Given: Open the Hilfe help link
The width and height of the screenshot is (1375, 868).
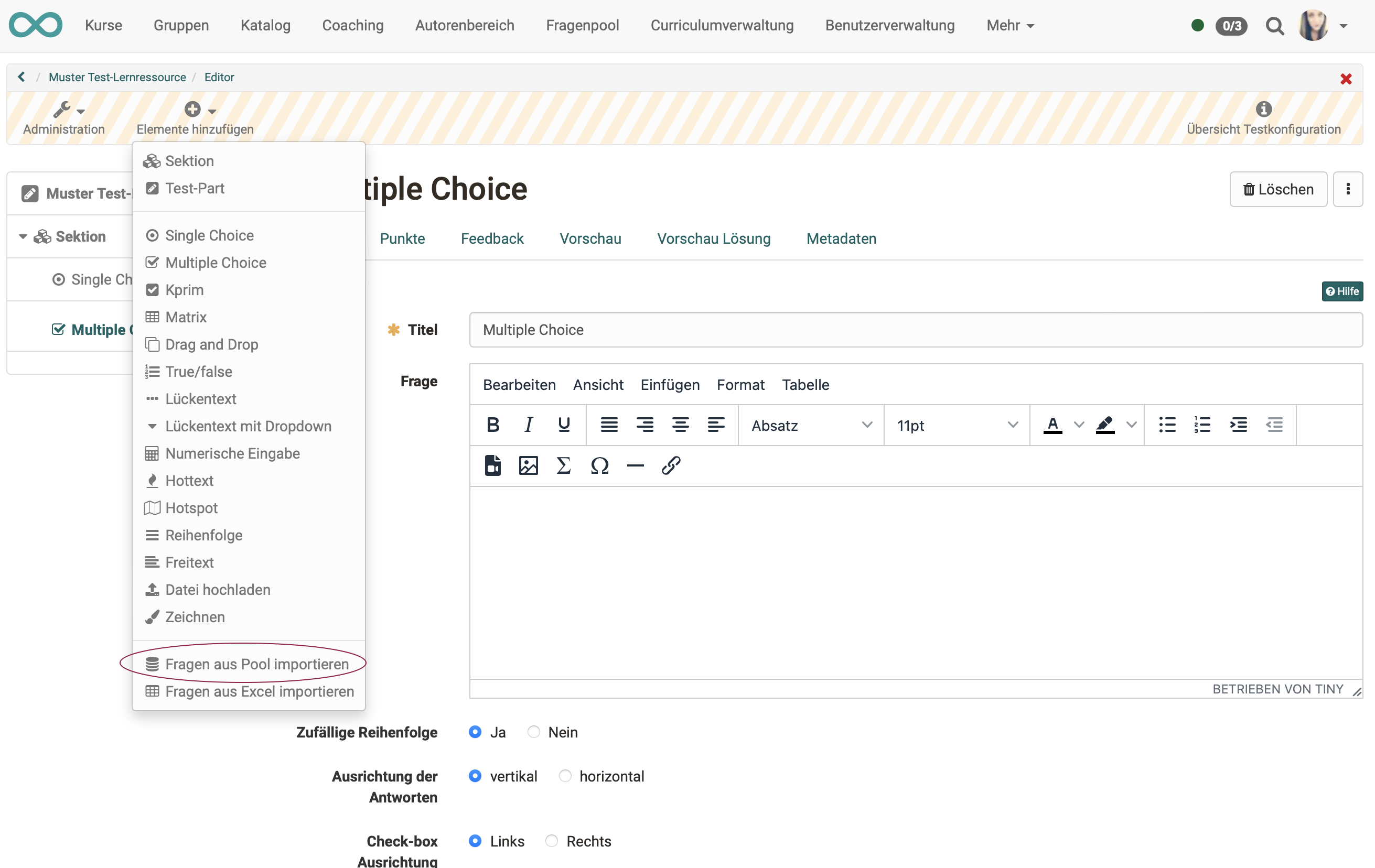Looking at the screenshot, I should [x=1342, y=291].
